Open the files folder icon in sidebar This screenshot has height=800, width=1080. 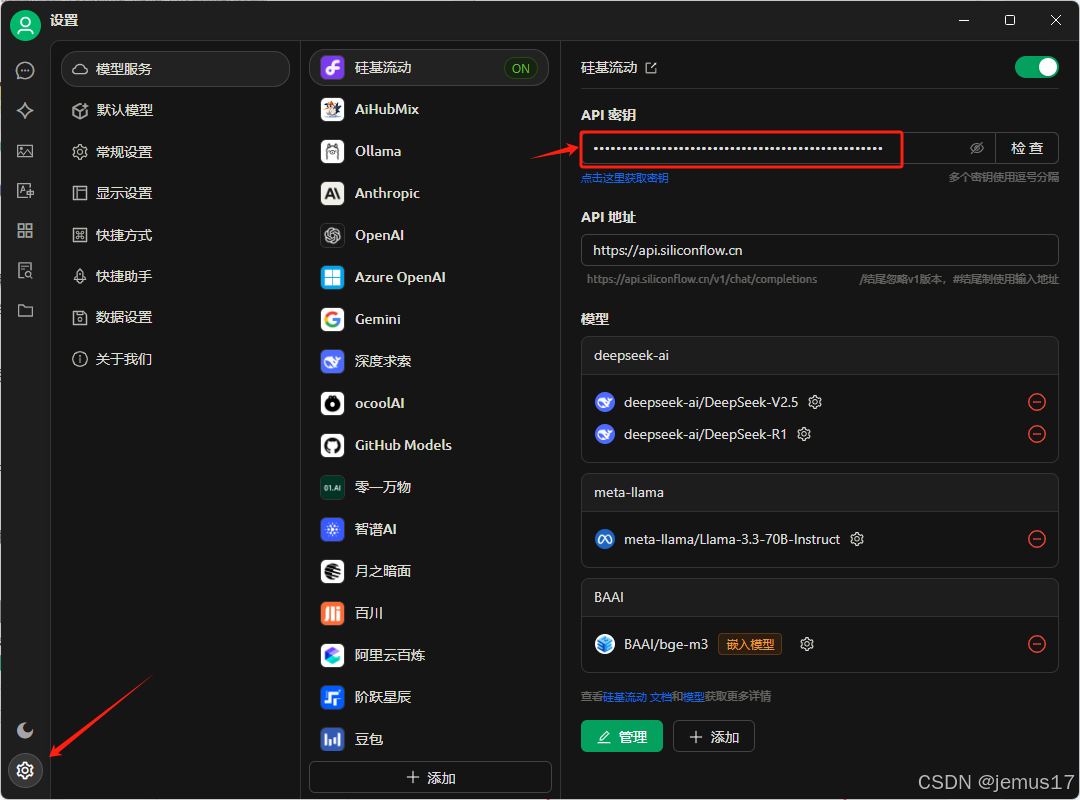point(25,310)
